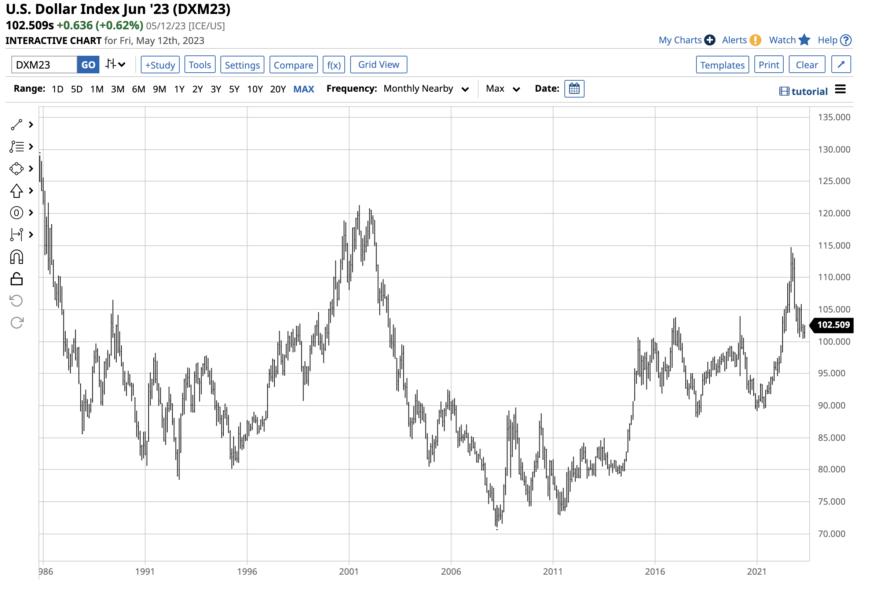Select the trend line drawing tool
The image size is (875, 600).
pyautogui.click(x=16, y=125)
